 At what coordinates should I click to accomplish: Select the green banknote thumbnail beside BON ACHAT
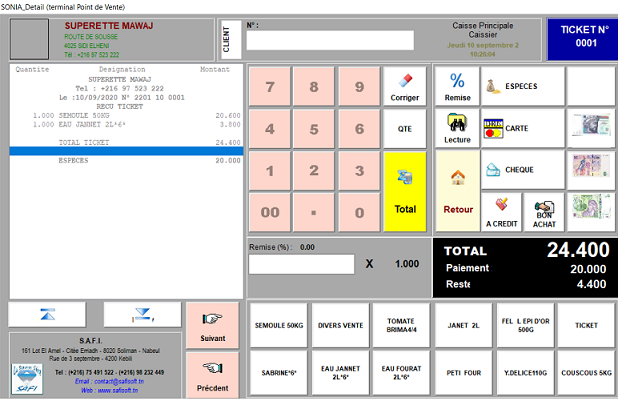click(591, 212)
